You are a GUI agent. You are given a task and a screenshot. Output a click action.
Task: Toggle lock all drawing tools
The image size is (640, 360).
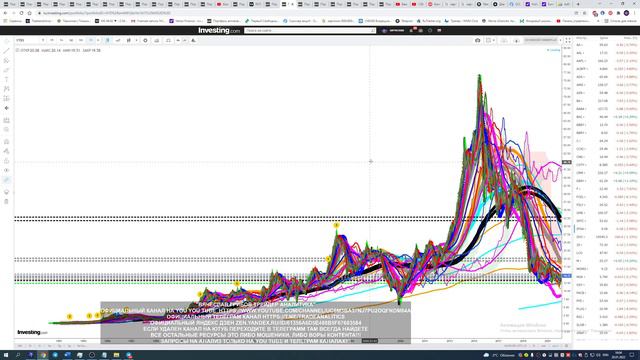coord(7,161)
